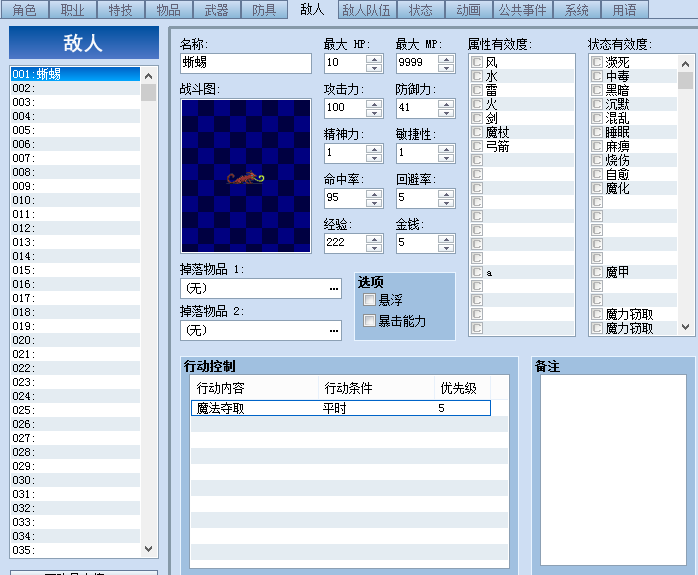Decrease 最大 HP with the down arrow

click(x=374, y=68)
